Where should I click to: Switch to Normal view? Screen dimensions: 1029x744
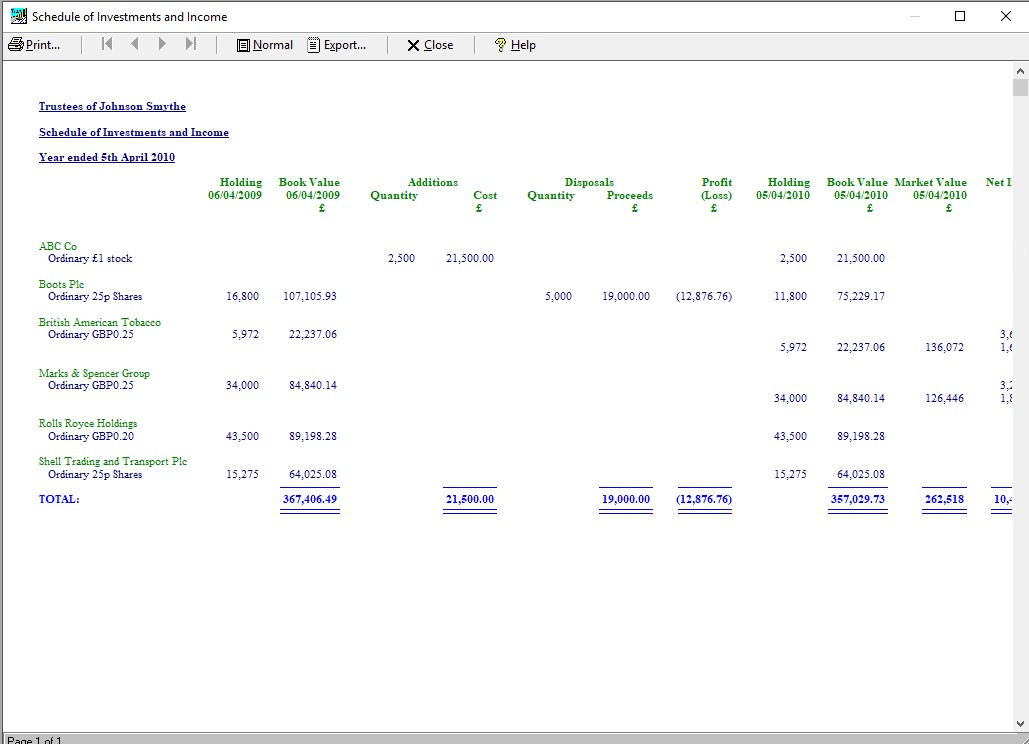pyautogui.click(x=264, y=45)
